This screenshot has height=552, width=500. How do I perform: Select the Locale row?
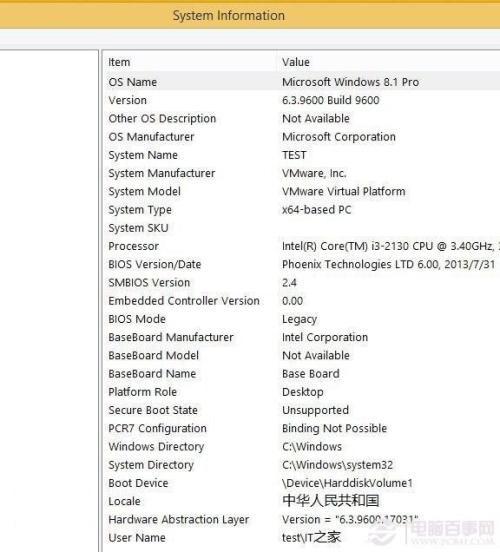tap(302, 501)
